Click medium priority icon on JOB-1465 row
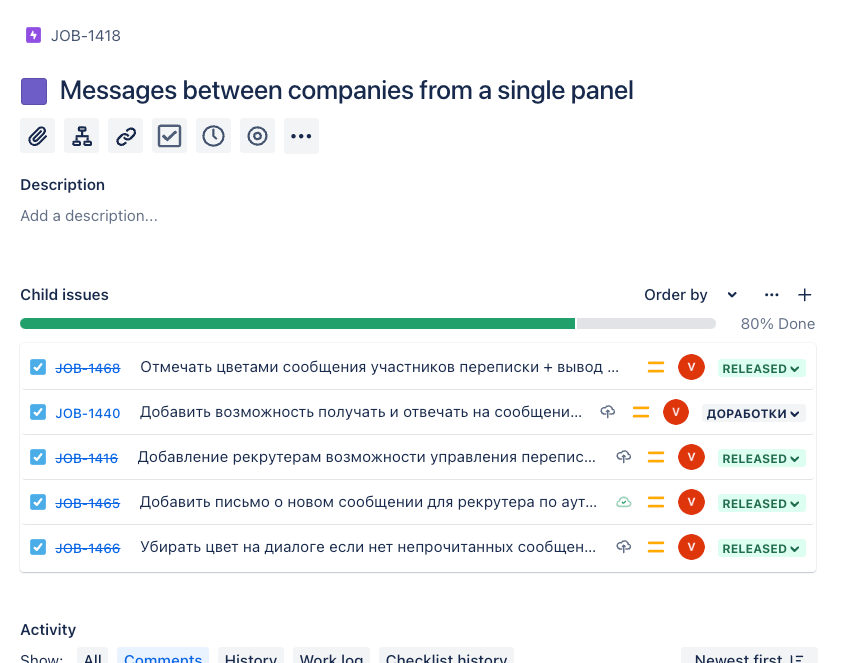Image resolution: width=844 pixels, height=663 pixels. (x=656, y=502)
